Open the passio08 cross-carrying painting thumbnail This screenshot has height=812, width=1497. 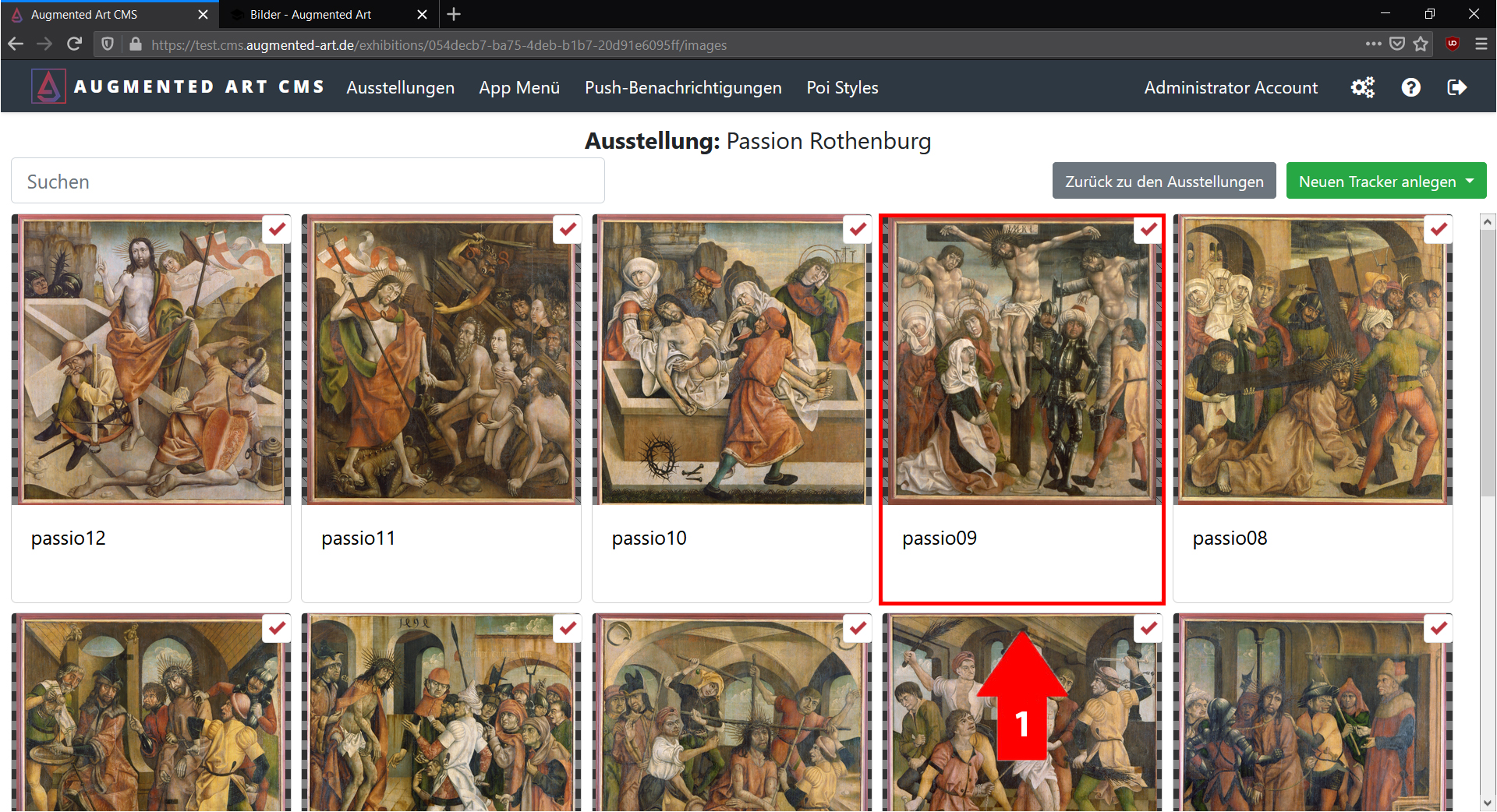pyautogui.click(x=1313, y=360)
